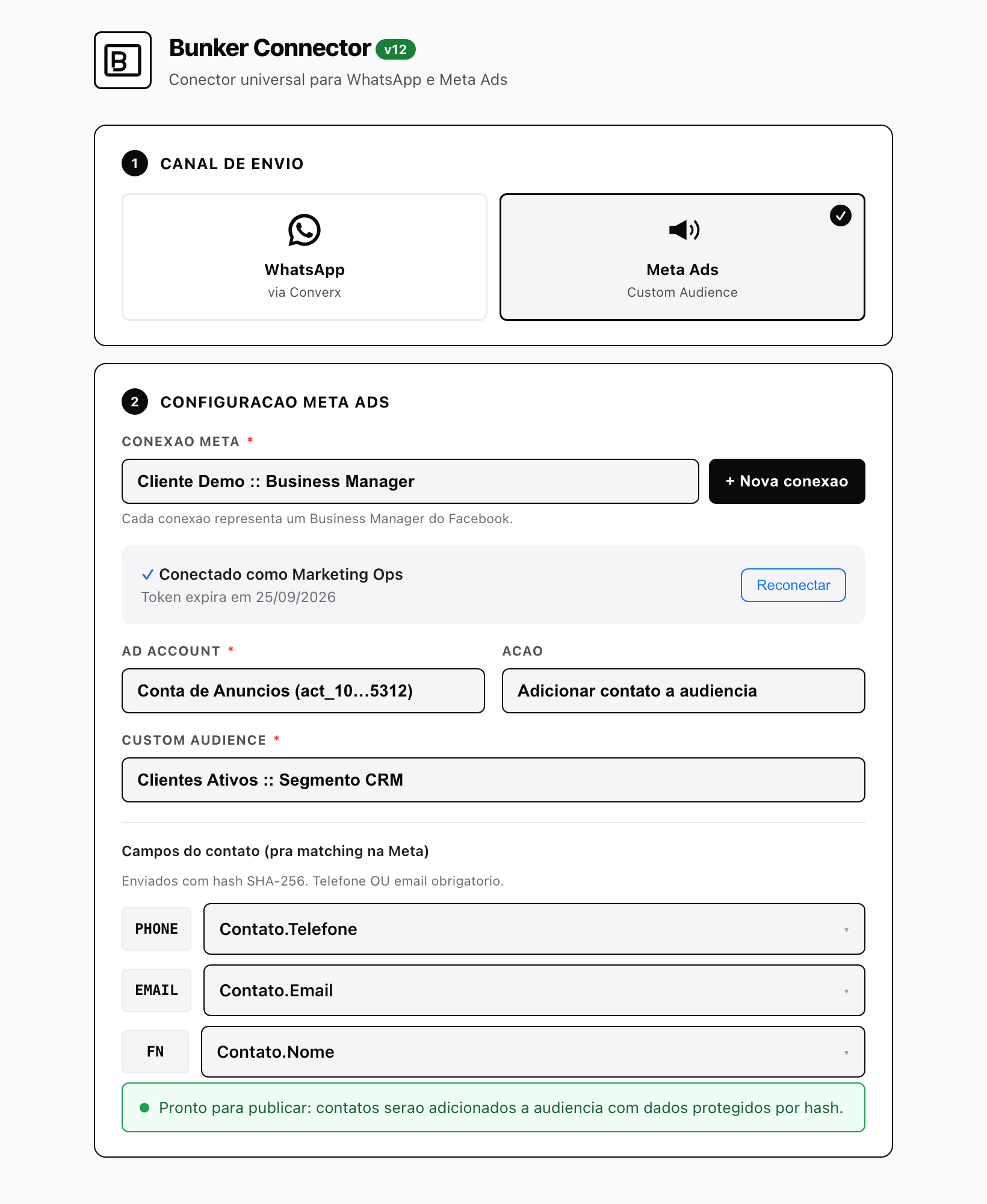Click the Reconectar button
This screenshot has height=1204, width=987.
pyautogui.click(x=793, y=585)
